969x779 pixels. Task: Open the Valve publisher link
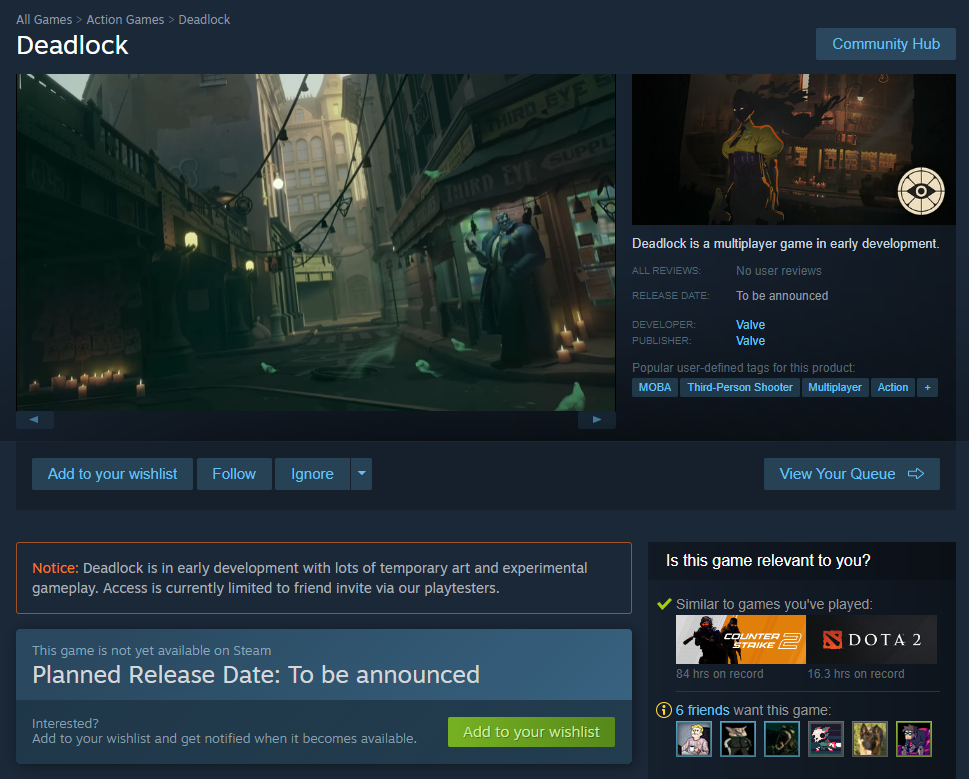pyautogui.click(x=750, y=340)
